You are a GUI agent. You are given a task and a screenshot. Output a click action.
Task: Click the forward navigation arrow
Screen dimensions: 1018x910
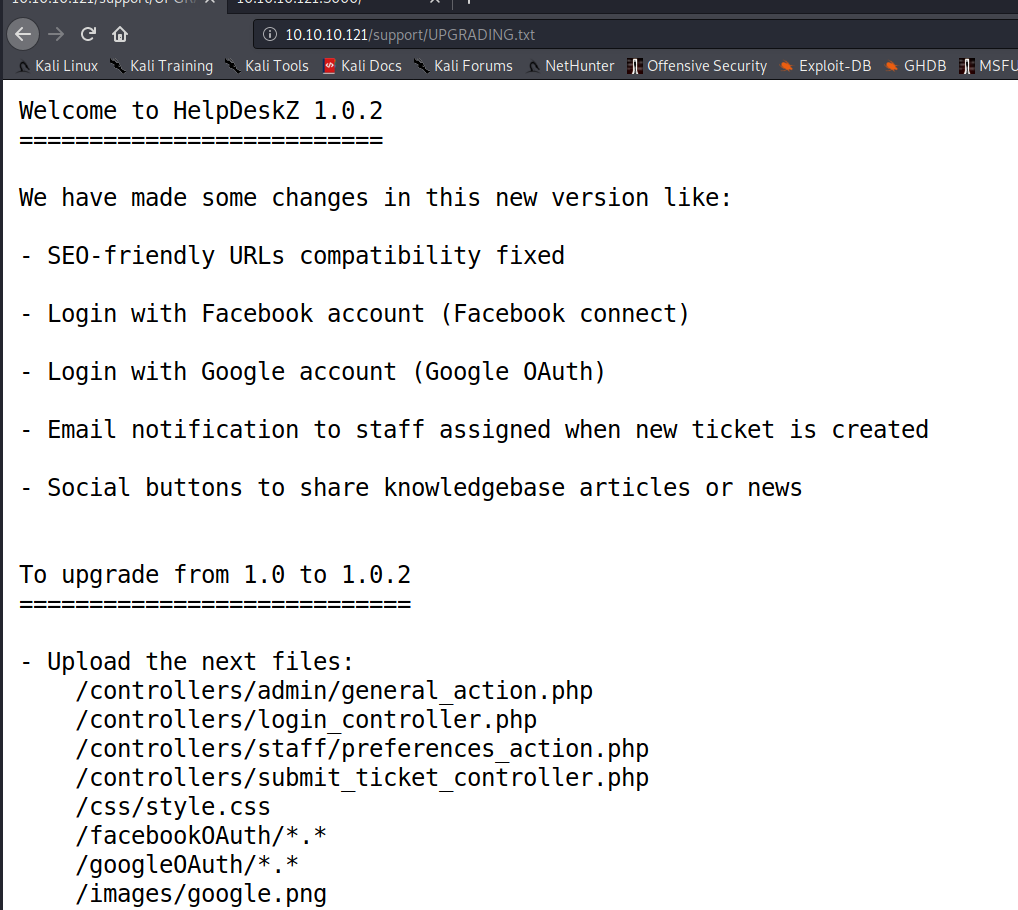pyautogui.click(x=56, y=34)
